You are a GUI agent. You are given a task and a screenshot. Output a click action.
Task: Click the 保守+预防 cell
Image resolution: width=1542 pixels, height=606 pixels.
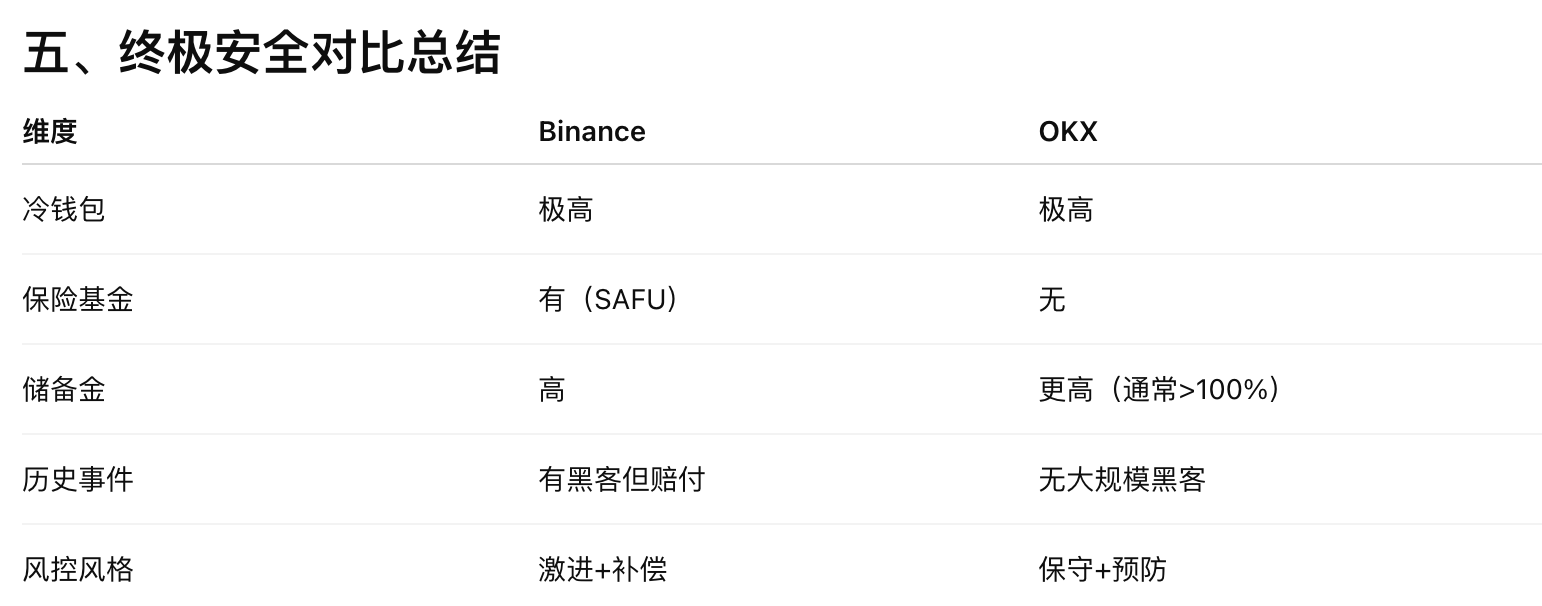pyautogui.click(x=1102, y=569)
